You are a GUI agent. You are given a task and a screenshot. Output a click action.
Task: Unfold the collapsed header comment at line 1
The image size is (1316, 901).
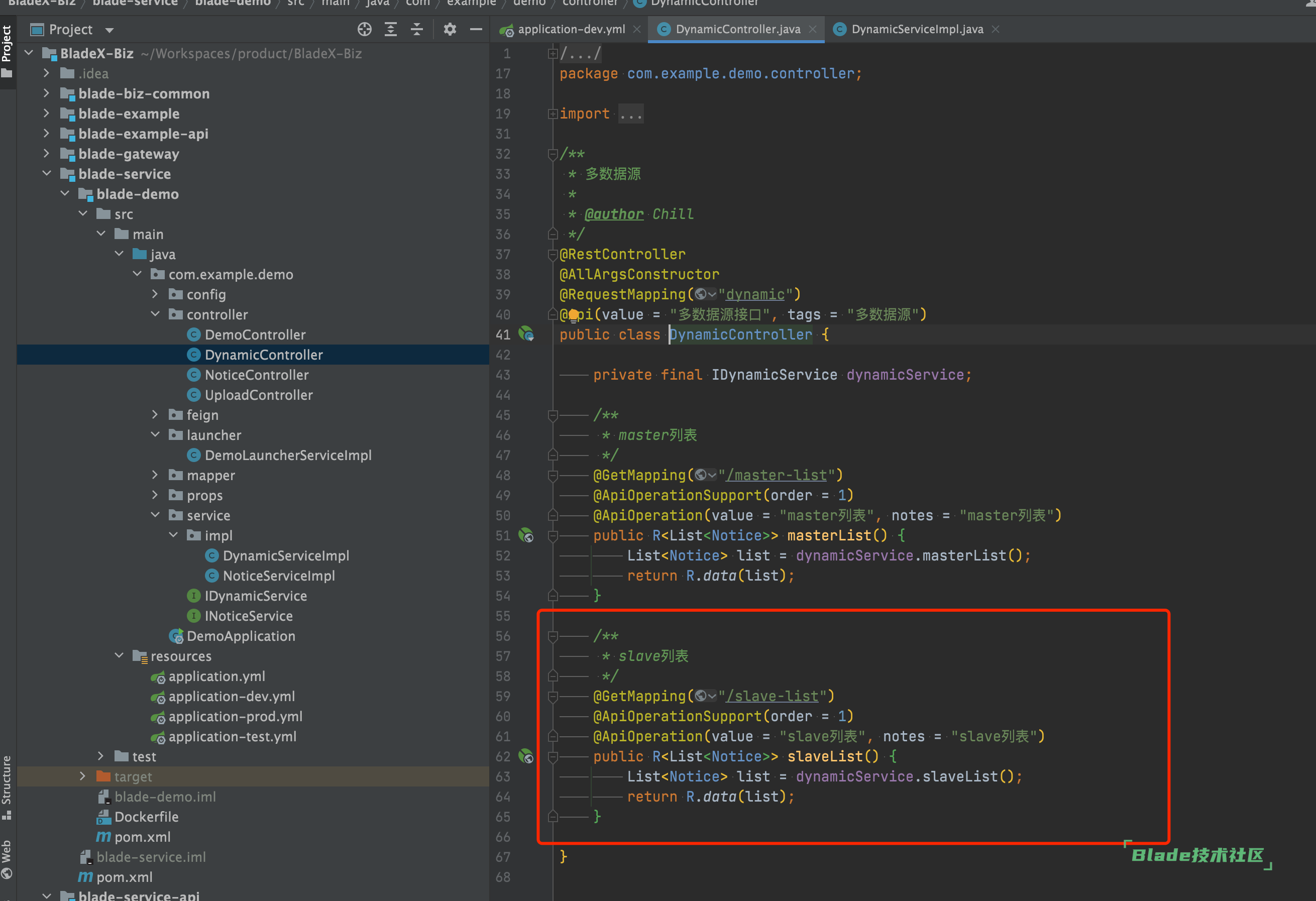pyautogui.click(x=553, y=53)
